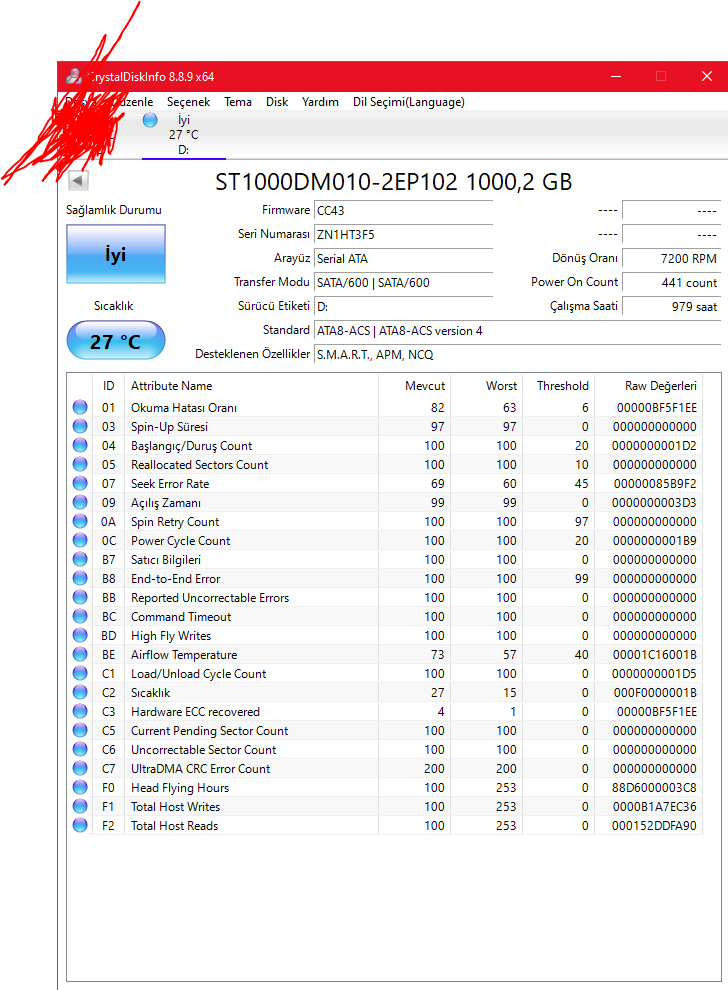Click the status orb of High Fly Writes
The width and height of the screenshot is (728, 990).
pyautogui.click(x=80, y=635)
